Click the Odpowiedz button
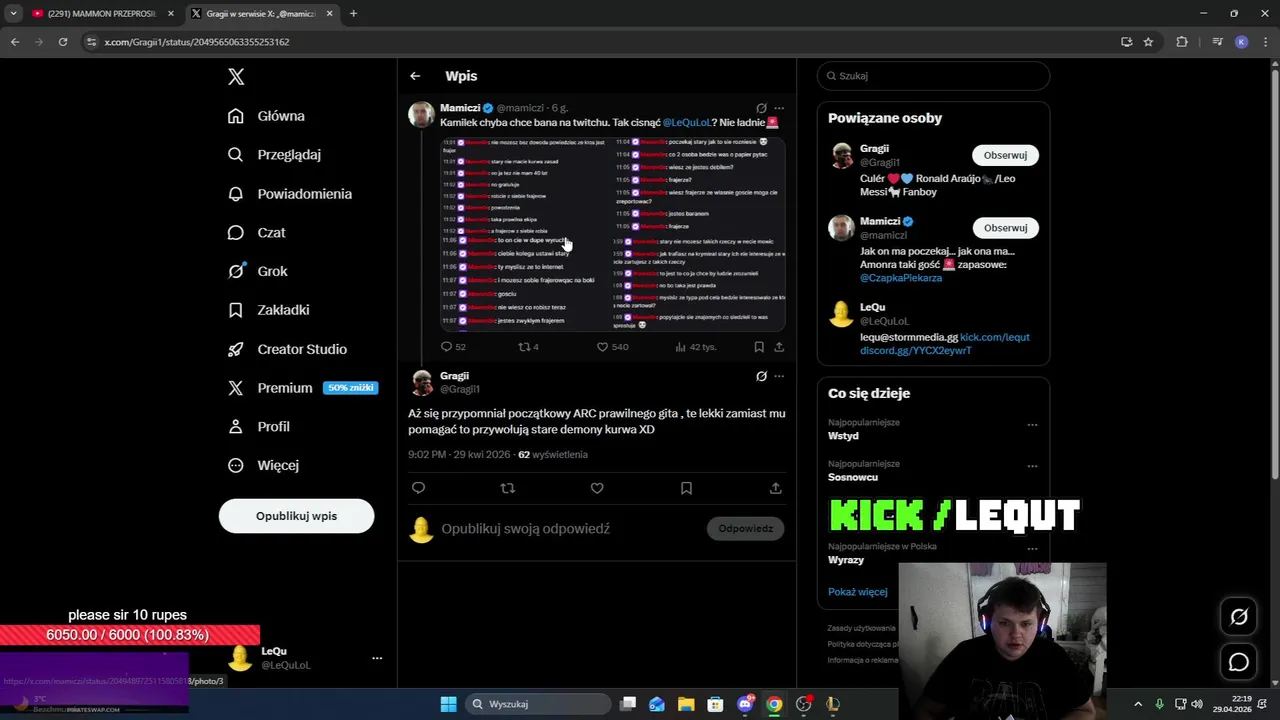Image resolution: width=1280 pixels, height=720 pixels. [x=745, y=528]
